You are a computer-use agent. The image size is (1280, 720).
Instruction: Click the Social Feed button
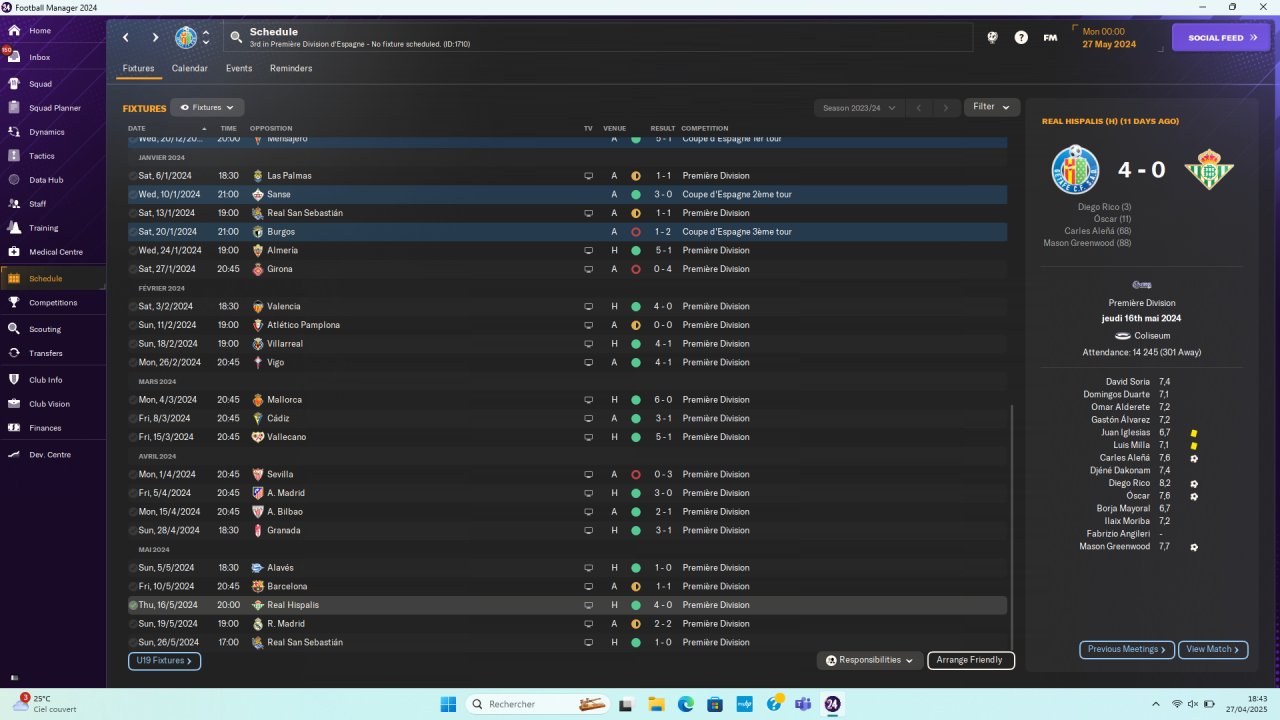tap(1221, 38)
